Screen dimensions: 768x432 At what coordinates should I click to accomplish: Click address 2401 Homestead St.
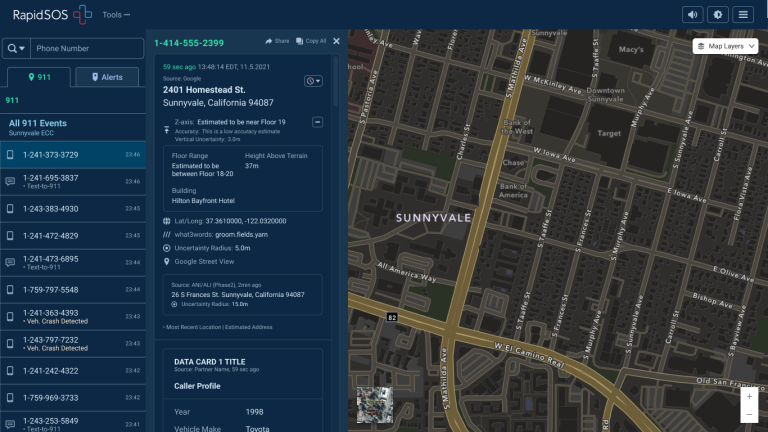204,90
